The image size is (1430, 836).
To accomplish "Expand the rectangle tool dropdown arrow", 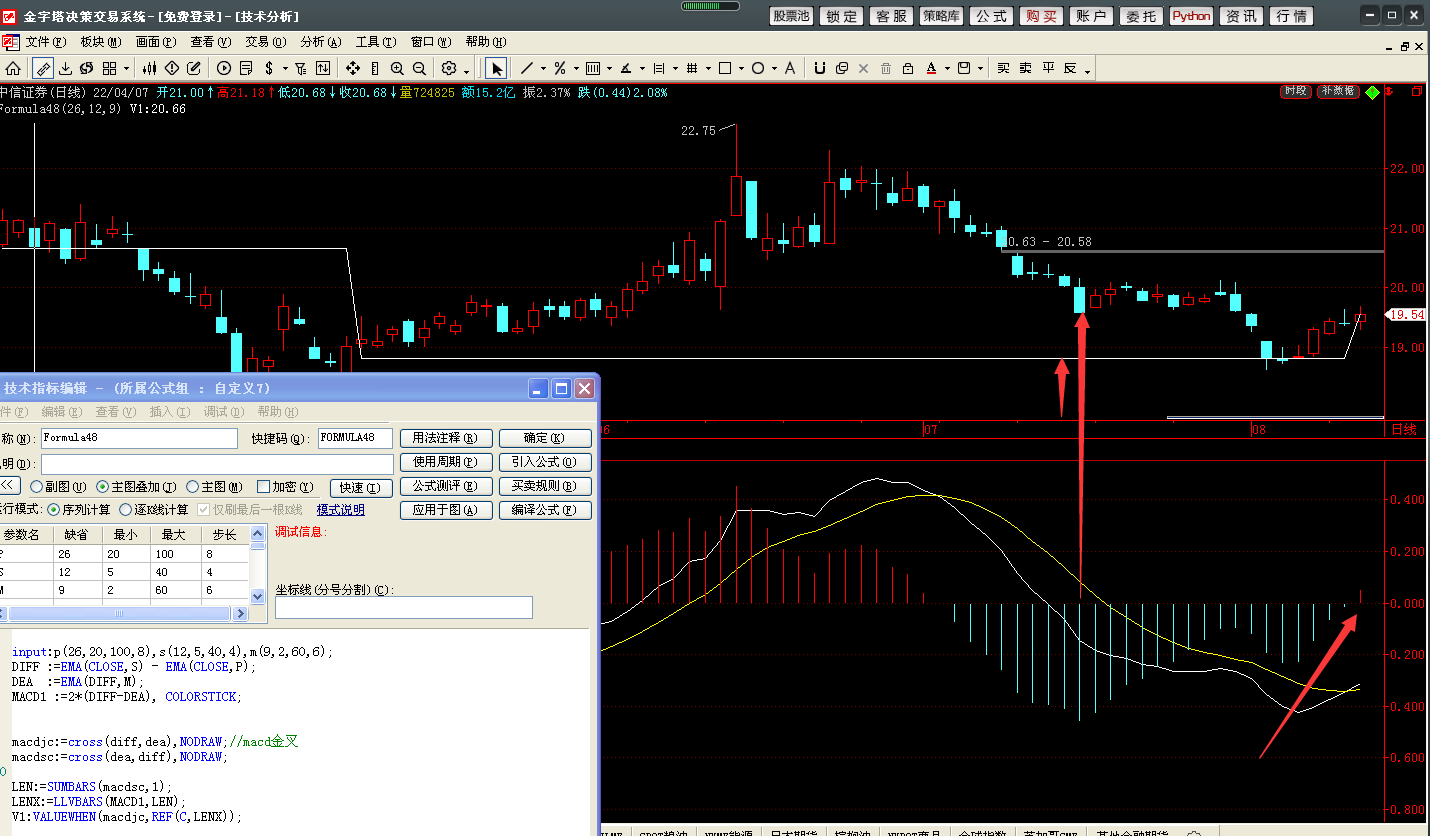I will [x=741, y=69].
